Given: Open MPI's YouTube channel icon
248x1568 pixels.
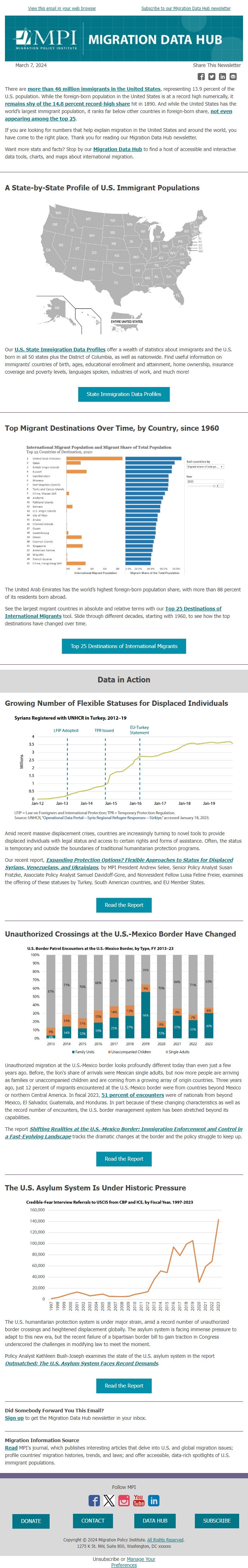Looking at the screenshot, I should click(139, 1500).
